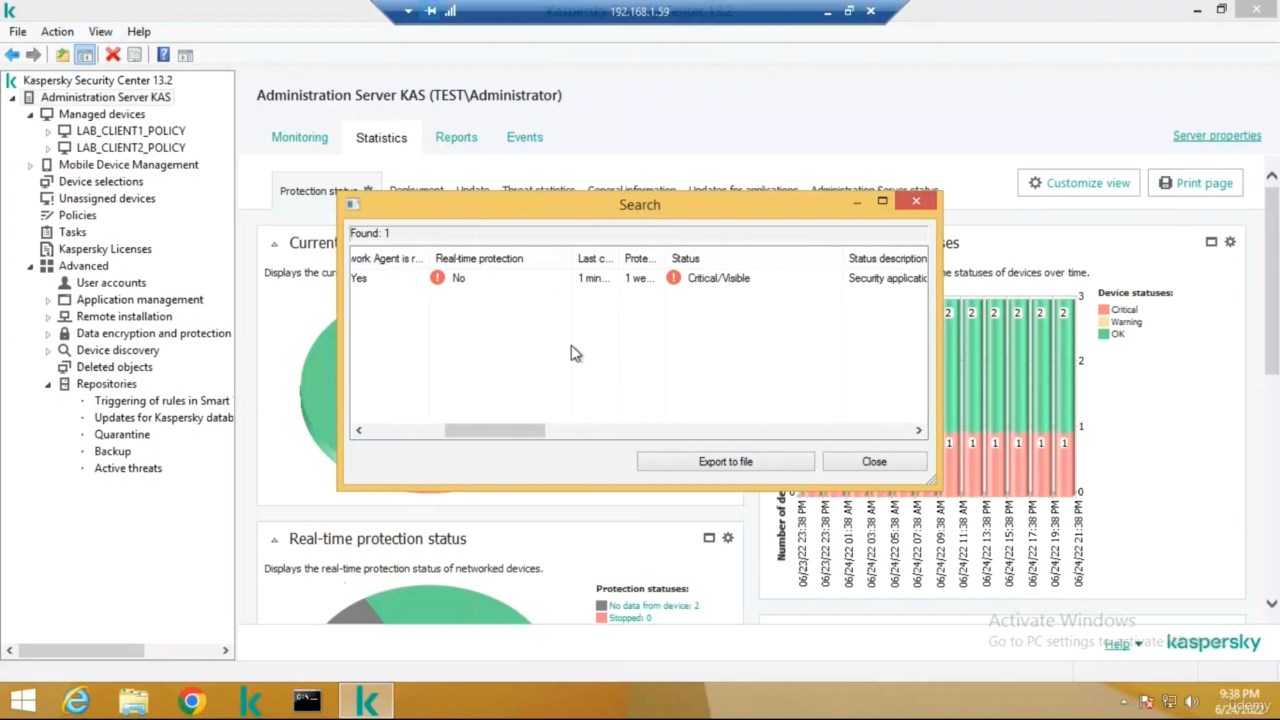The width and height of the screenshot is (1280, 720).
Task: Maximize the Real-time protection status panel
Action: 709,538
